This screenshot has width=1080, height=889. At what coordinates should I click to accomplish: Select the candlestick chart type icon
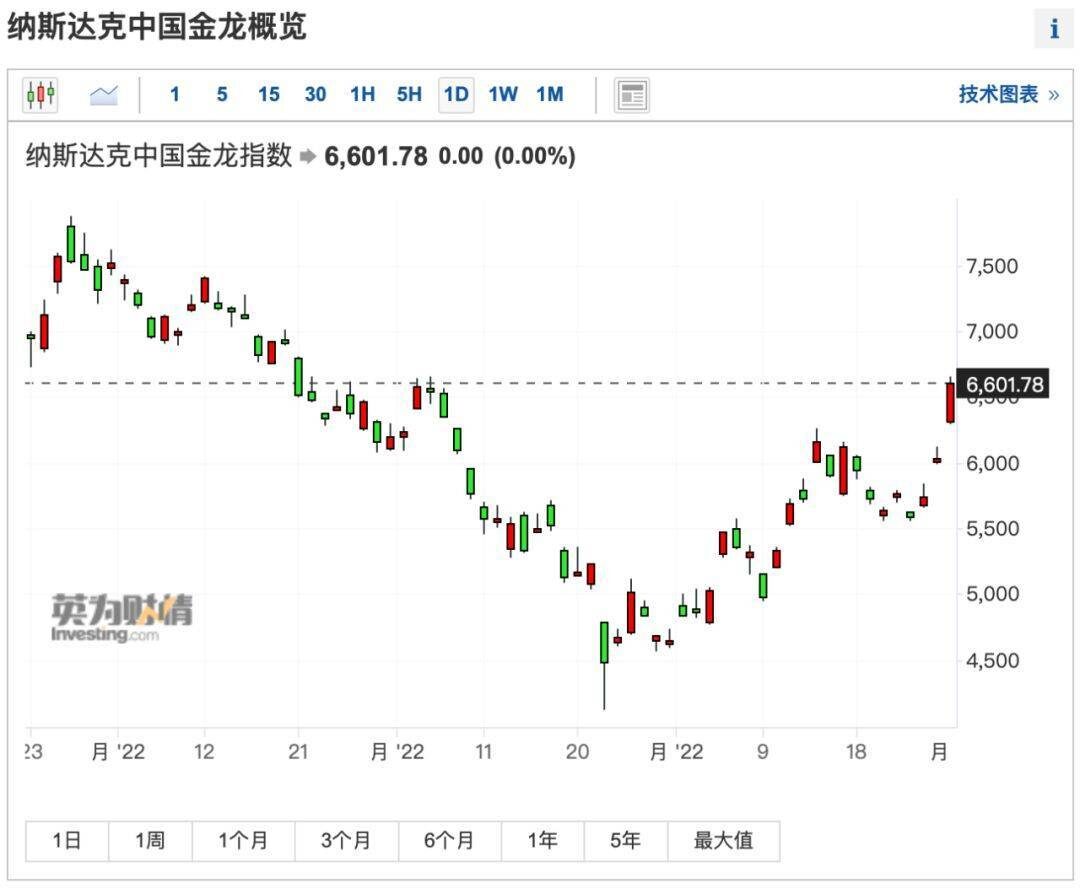(40, 94)
